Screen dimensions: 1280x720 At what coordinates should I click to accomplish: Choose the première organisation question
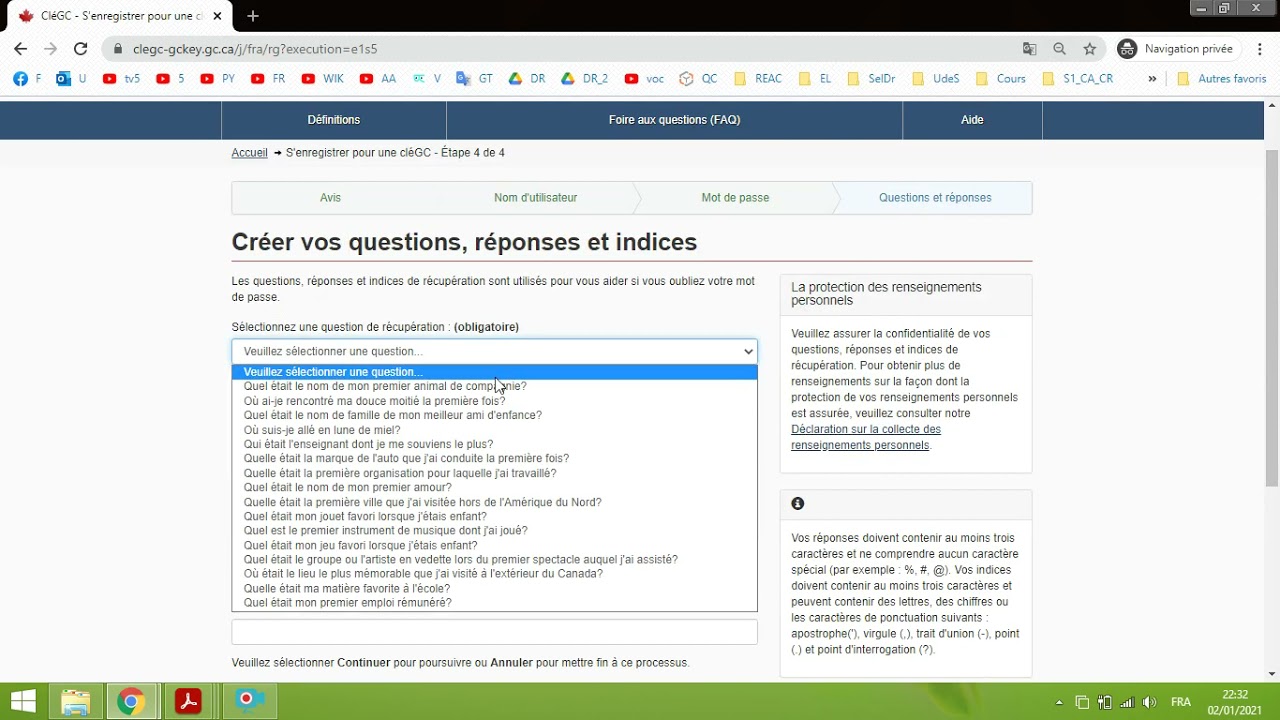tap(494, 473)
